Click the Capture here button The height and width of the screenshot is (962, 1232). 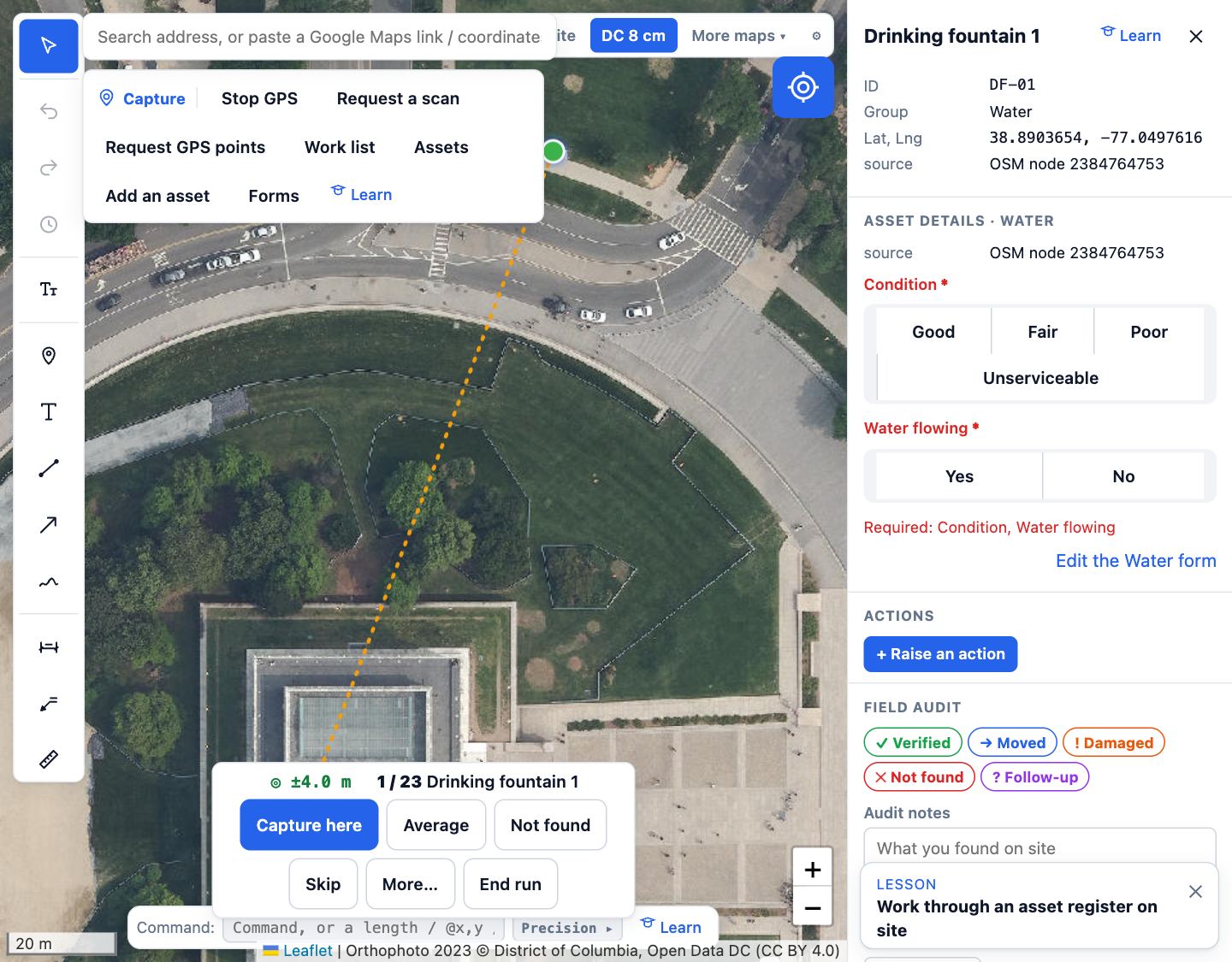(309, 825)
